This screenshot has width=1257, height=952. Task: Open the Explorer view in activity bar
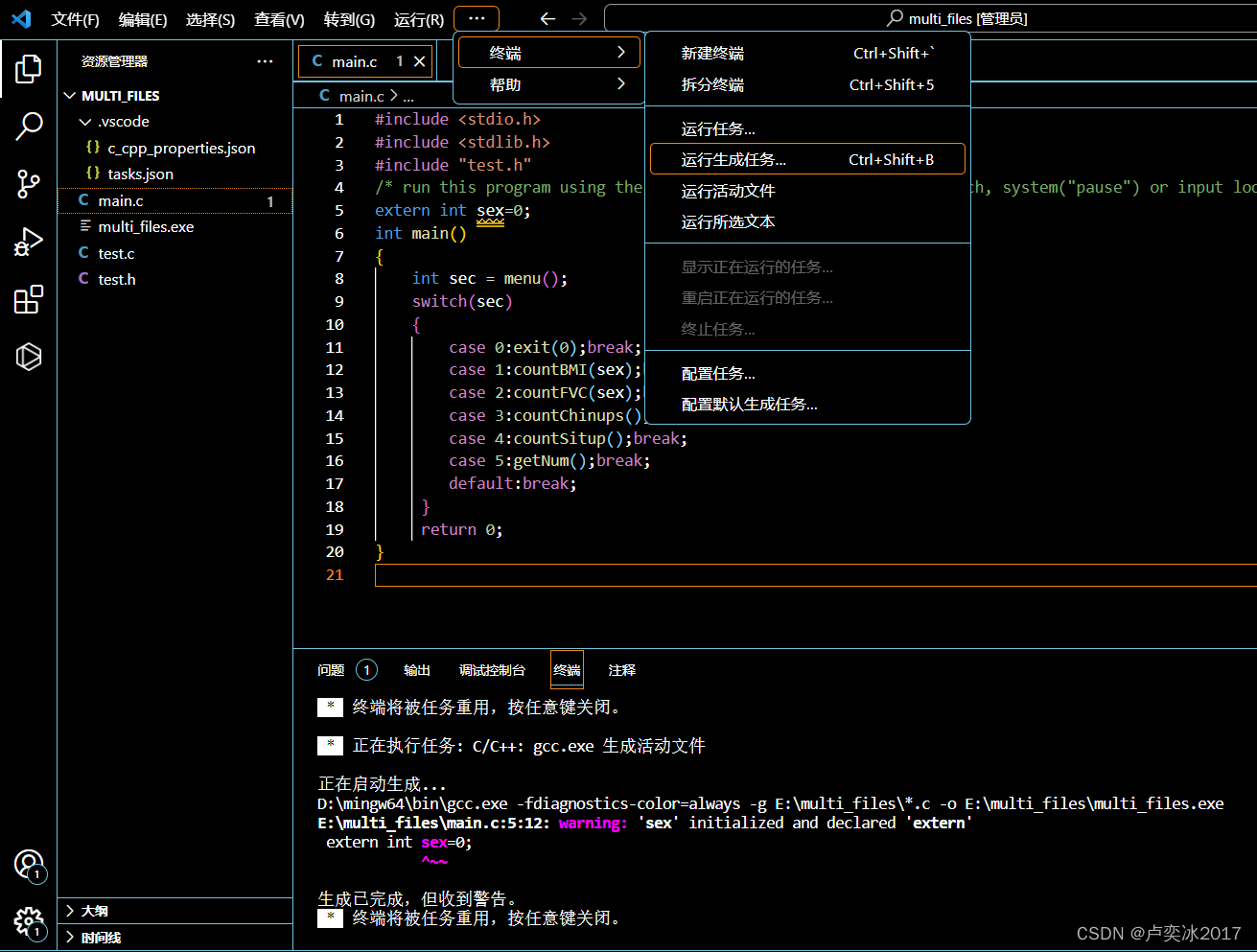(x=29, y=69)
